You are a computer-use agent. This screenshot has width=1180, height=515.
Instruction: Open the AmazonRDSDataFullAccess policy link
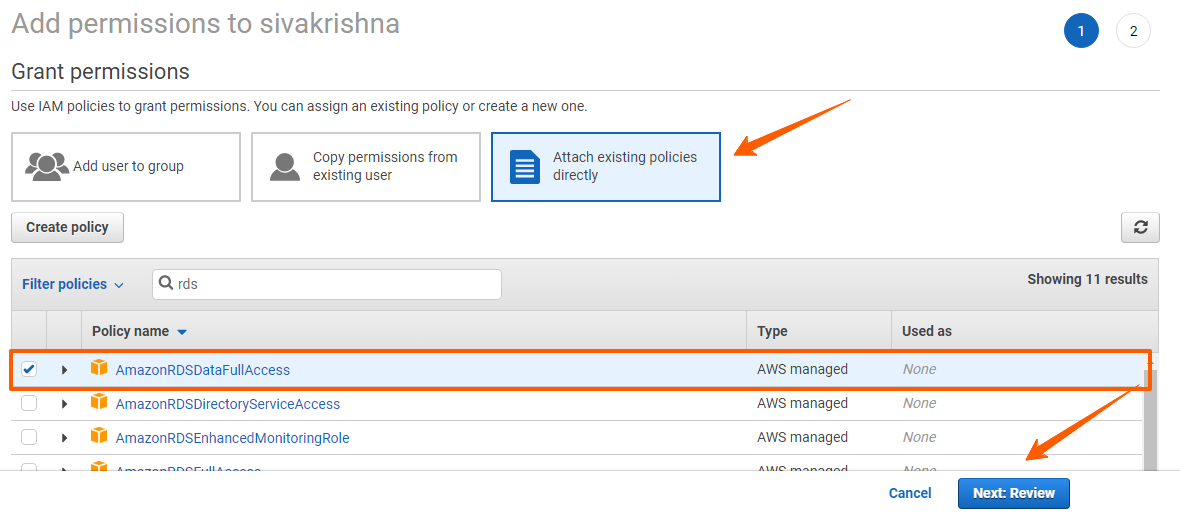pos(202,370)
